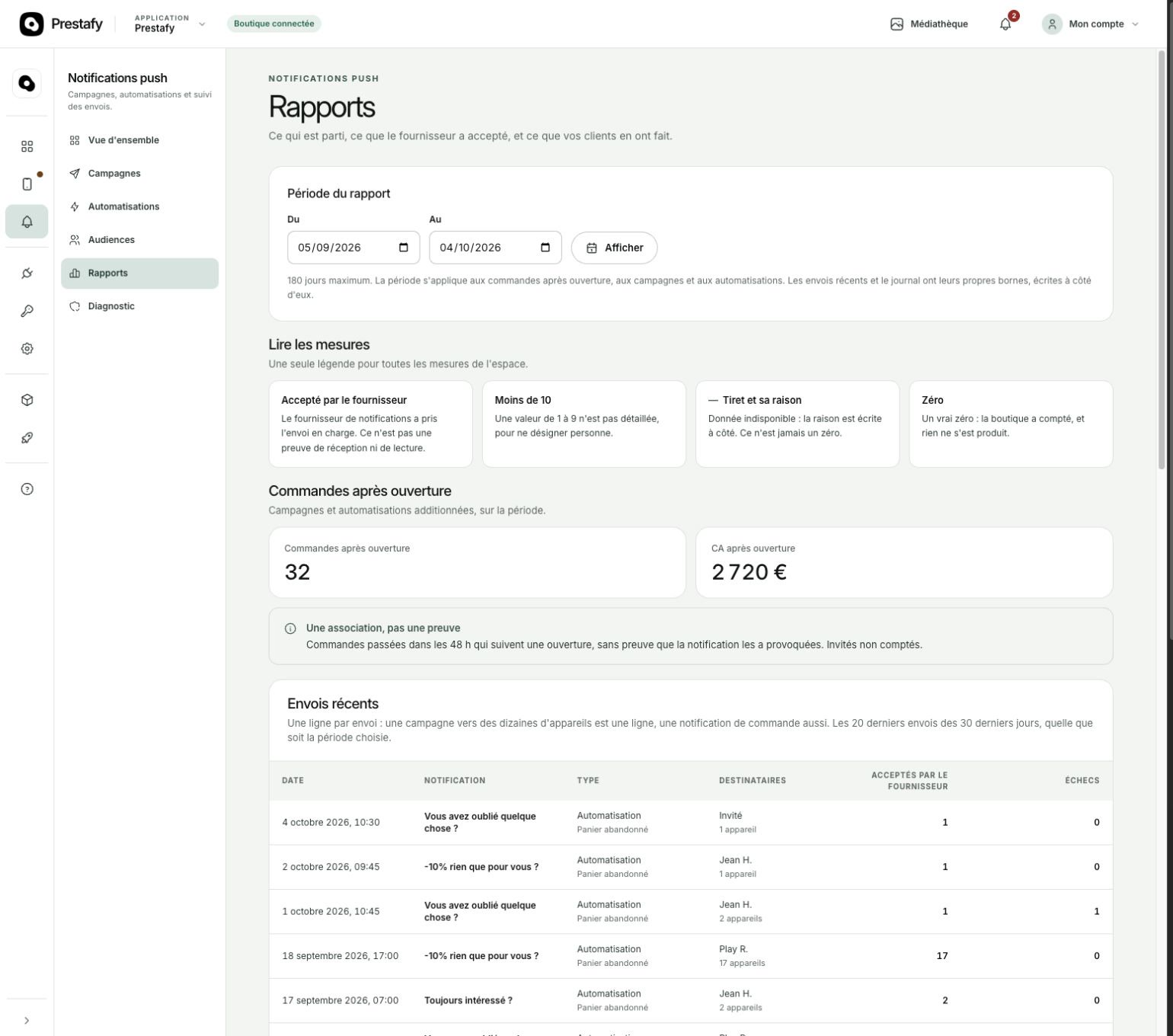Open Diagnostic in the sidebar
Viewport: 1173px width, 1036px height.
pyautogui.click(x=139, y=306)
